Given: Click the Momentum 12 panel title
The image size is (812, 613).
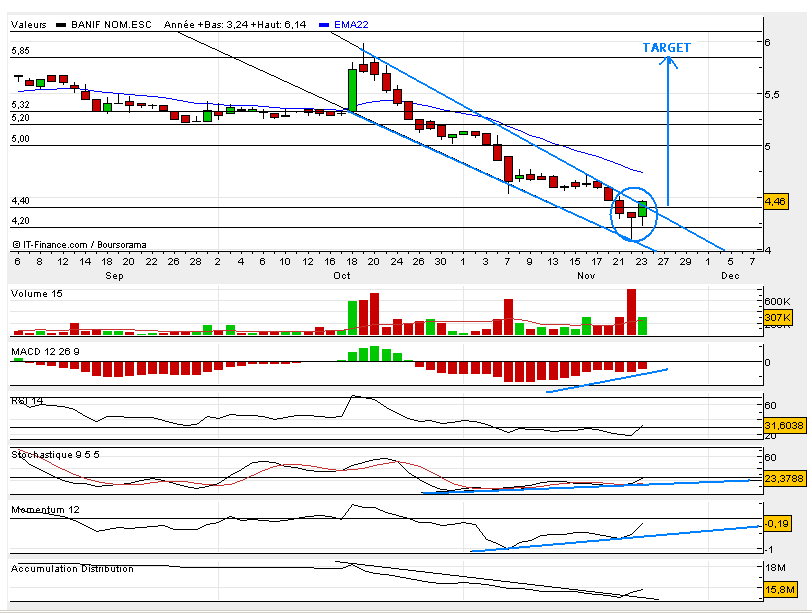Looking at the screenshot, I should pyautogui.click(x=46, y=509).
